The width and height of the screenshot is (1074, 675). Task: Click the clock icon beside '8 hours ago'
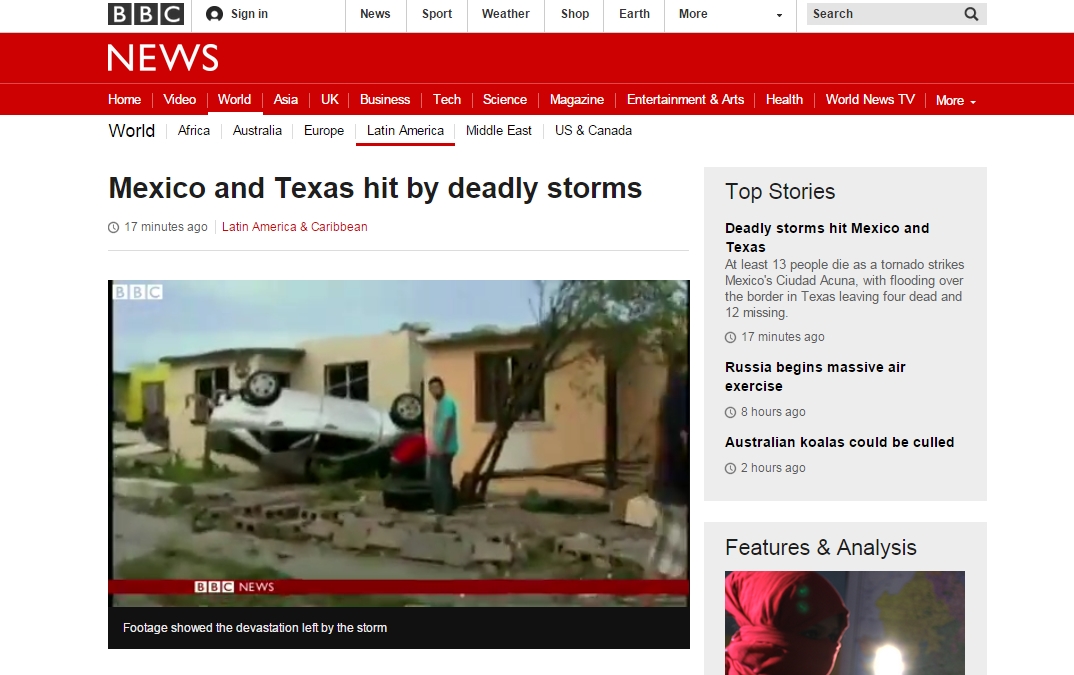(730, 413)
